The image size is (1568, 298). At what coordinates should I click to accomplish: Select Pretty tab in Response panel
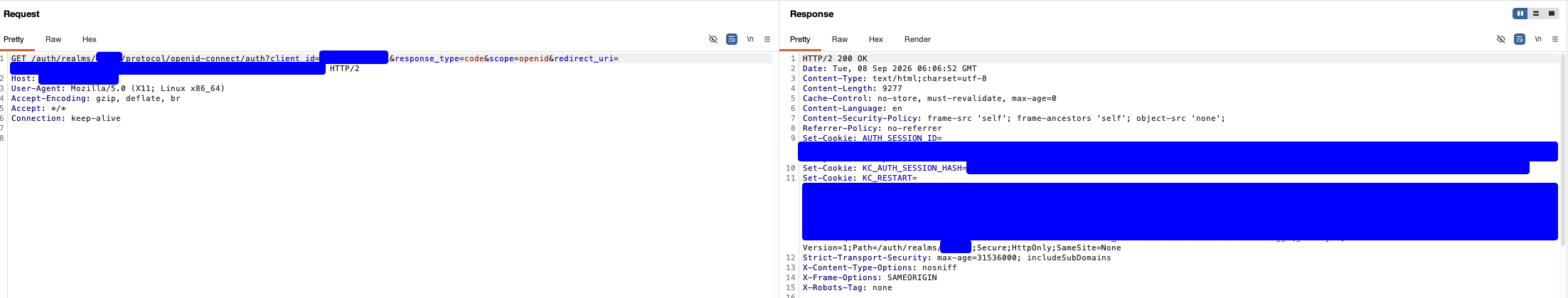[x=800, y=39]
